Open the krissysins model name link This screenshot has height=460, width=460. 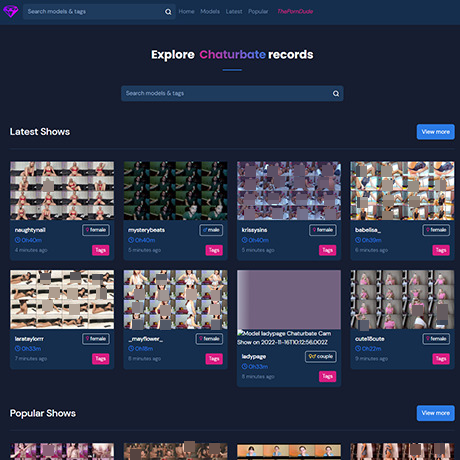(x=254, y=230)
